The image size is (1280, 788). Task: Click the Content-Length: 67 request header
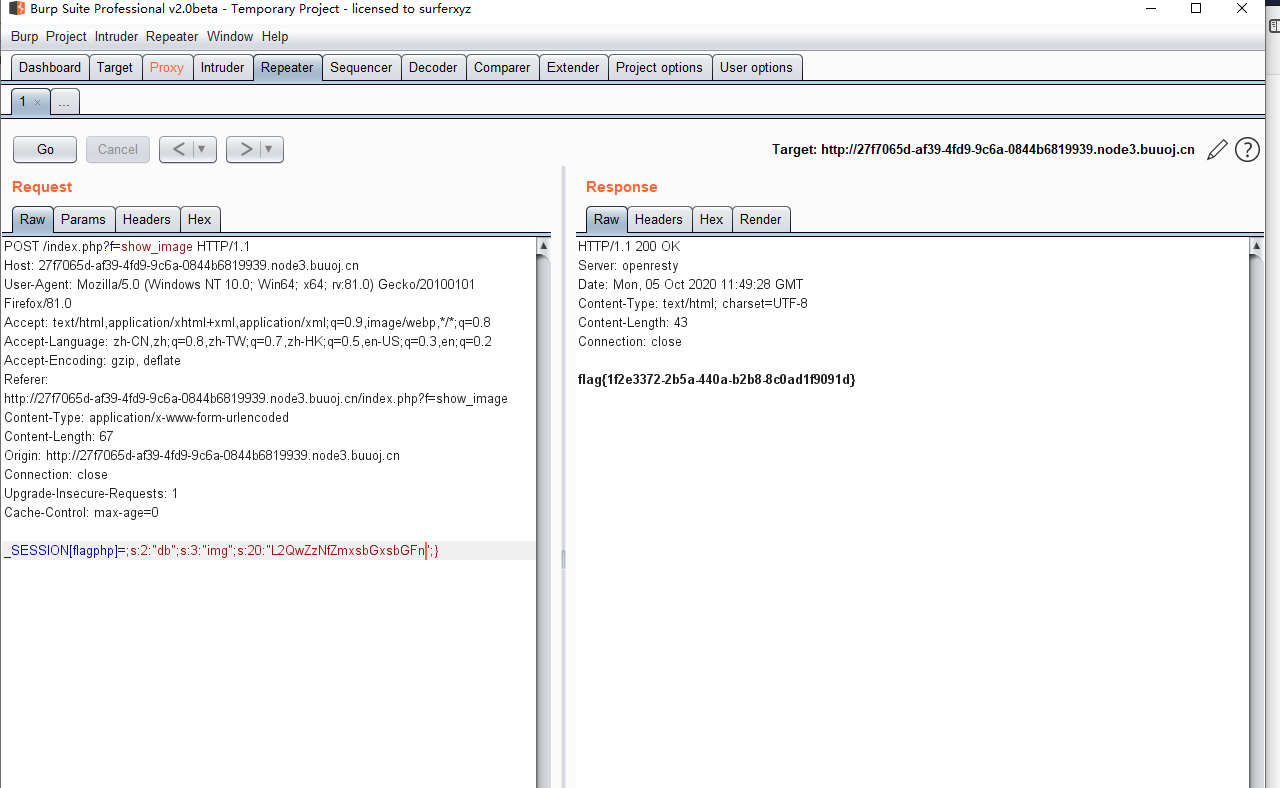click(x=58, y=436)
